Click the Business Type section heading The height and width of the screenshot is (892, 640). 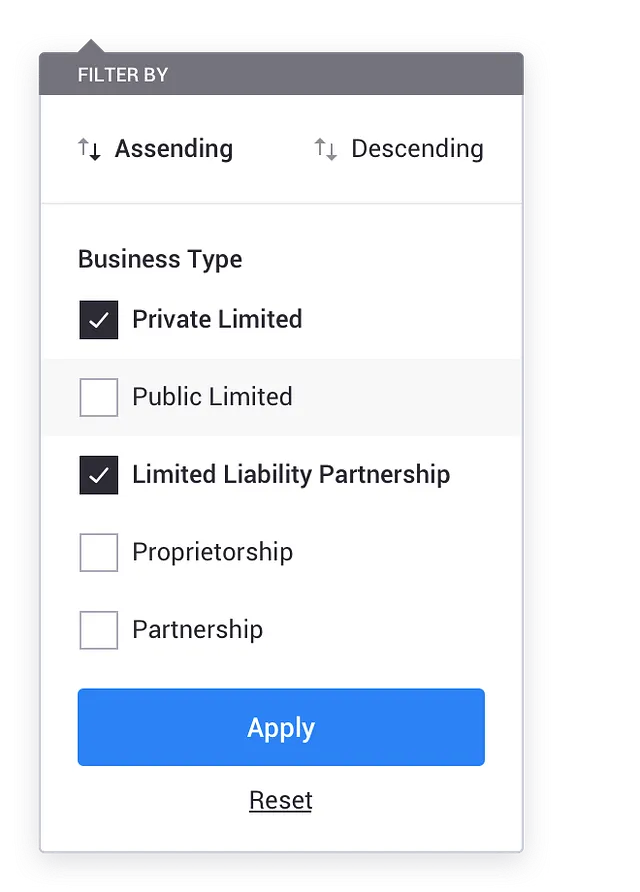tap(160, 260)
